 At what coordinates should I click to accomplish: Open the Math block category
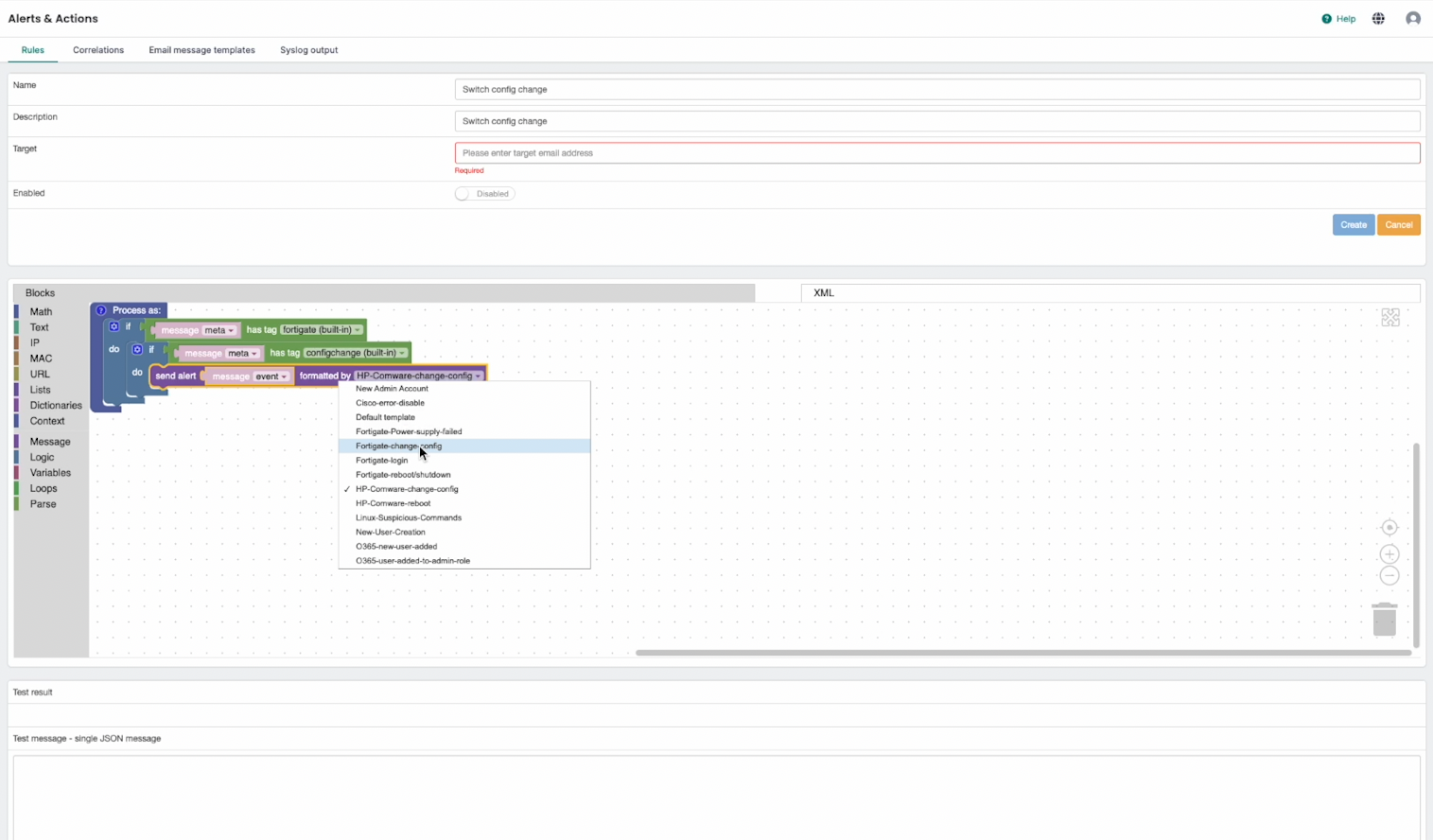41,312
